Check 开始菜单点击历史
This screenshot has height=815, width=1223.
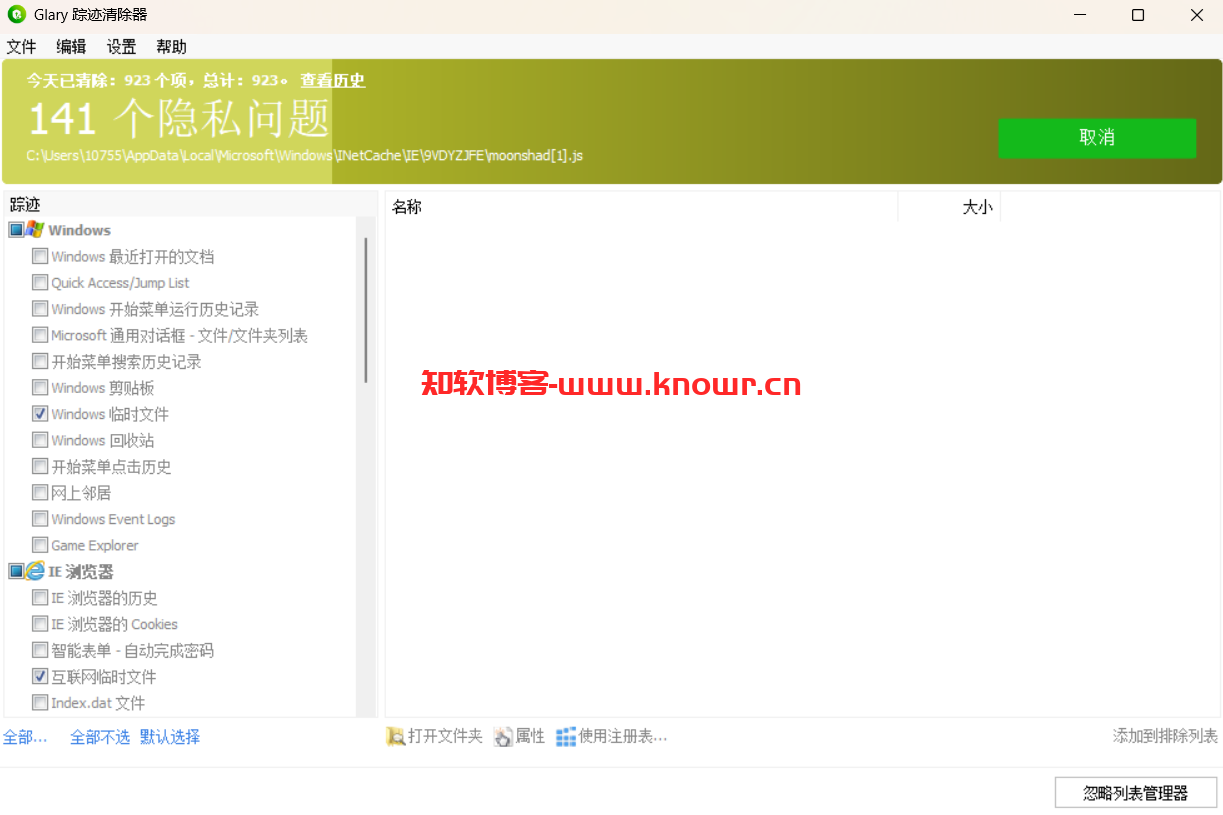[40, 466]
